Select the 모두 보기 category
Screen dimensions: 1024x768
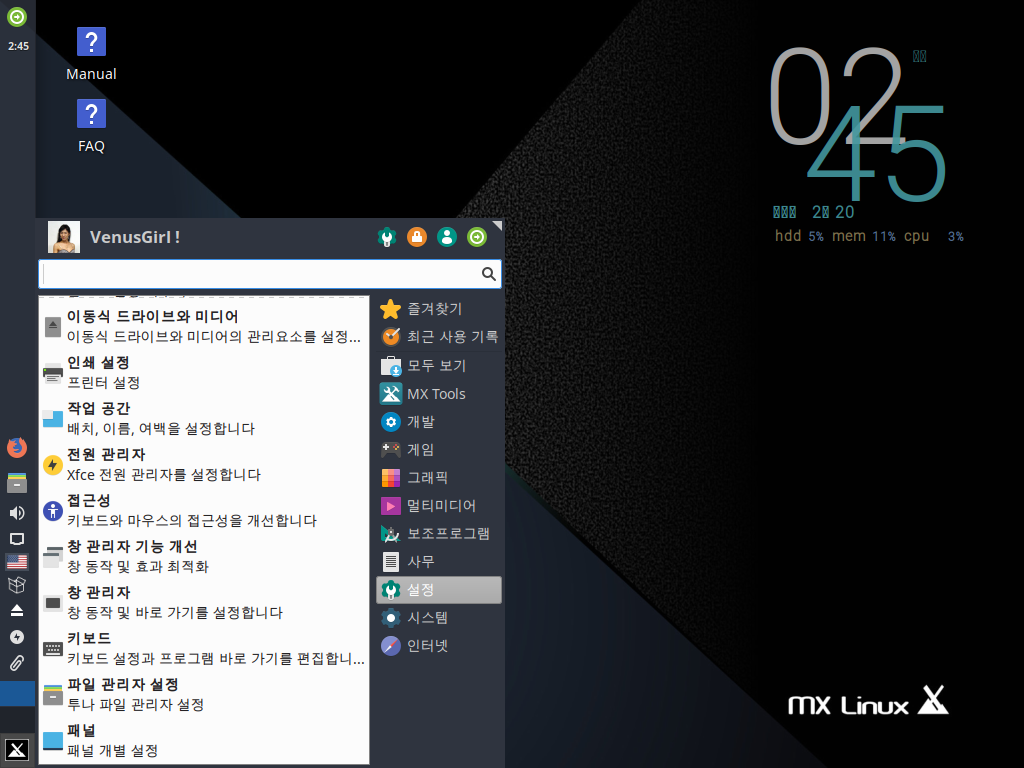(439, 366)
